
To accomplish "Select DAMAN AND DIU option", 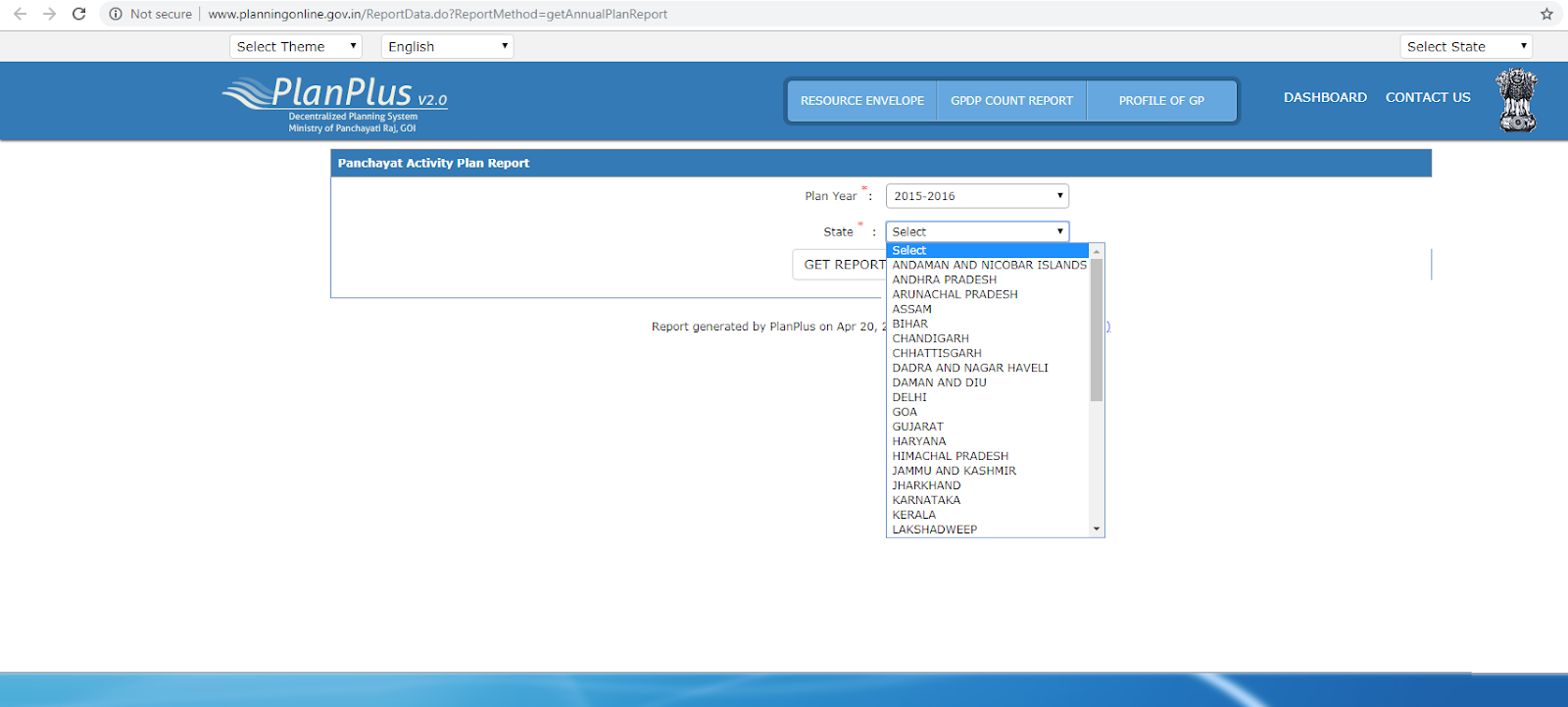I will pyautogui.click(x=987, y=382).
